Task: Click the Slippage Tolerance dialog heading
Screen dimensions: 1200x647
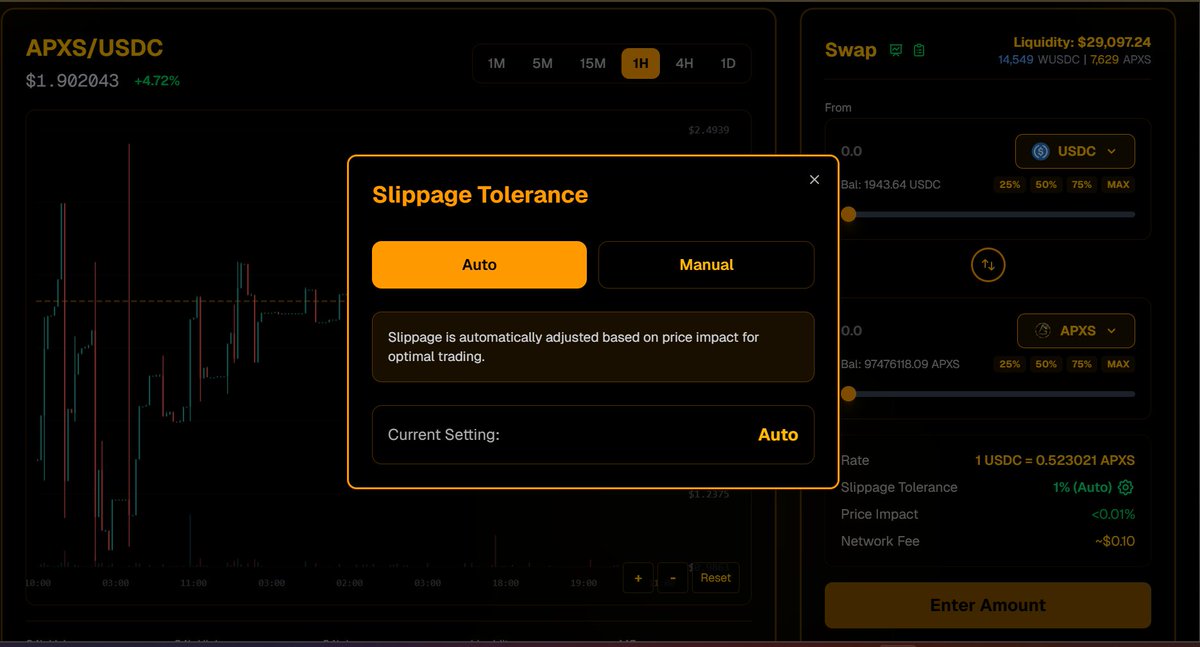Action: coord(480,195)
